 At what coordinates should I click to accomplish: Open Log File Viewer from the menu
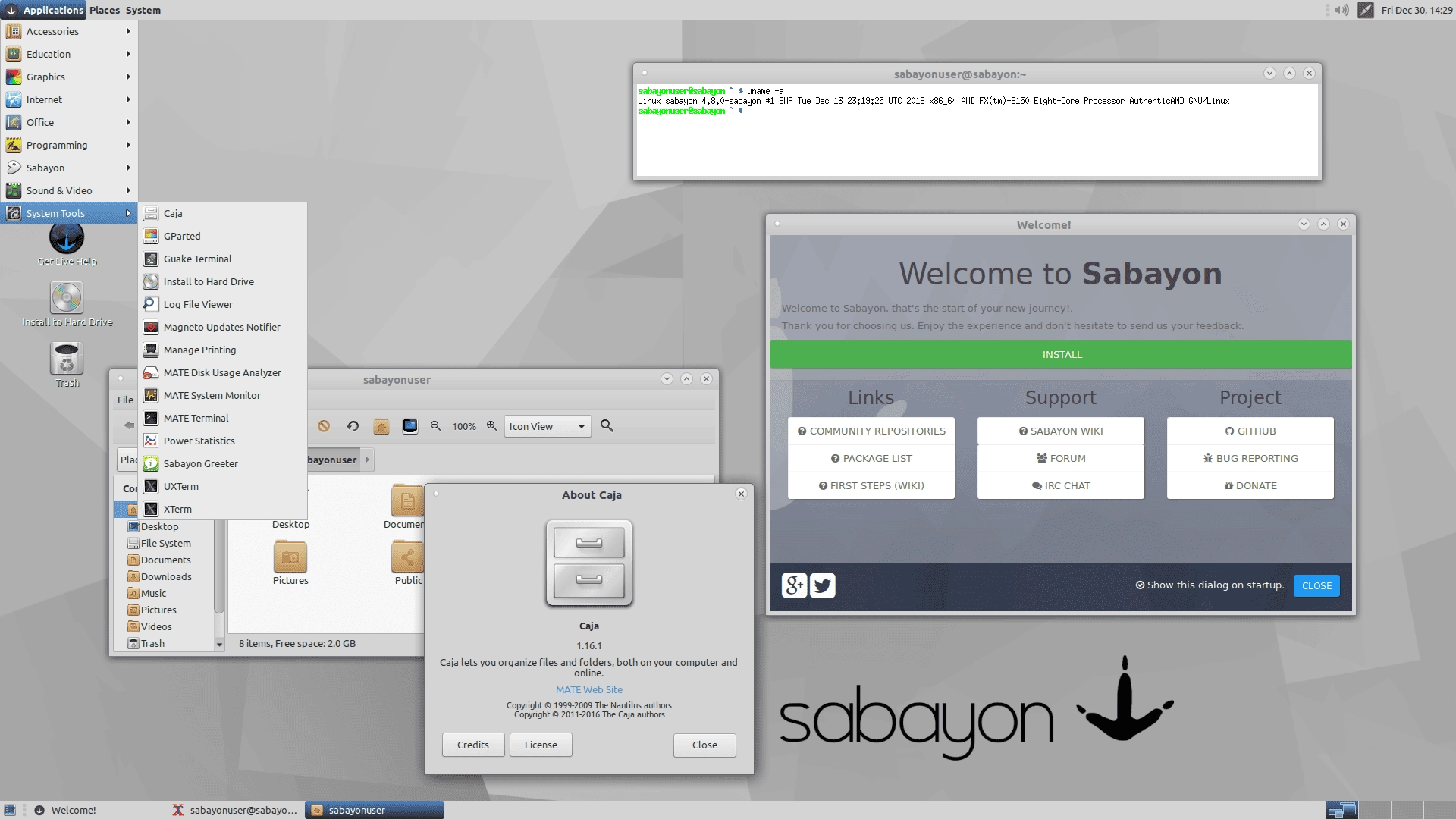coord(222,304)
